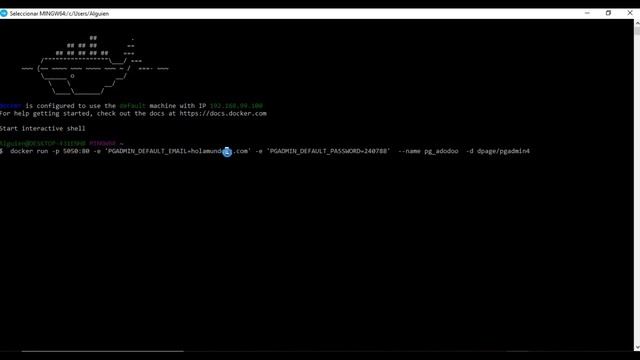Click the MINGW64 terminal icon in title bar
The width and height of the screenshot is (640, 360).
[4, 13]
